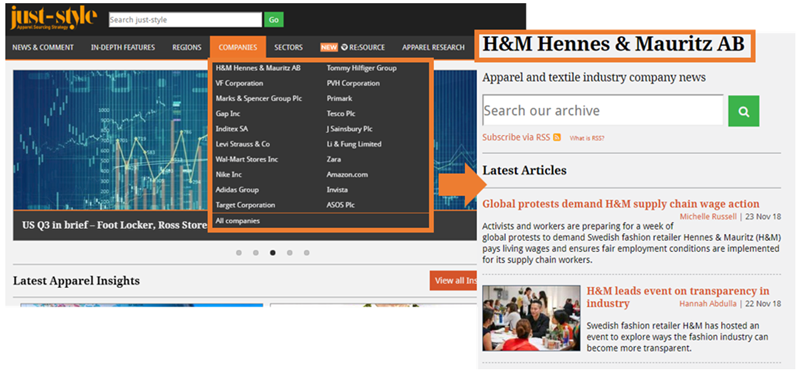800x371 pixels.
Task: Open the All companies link
Action: (237, 221)
